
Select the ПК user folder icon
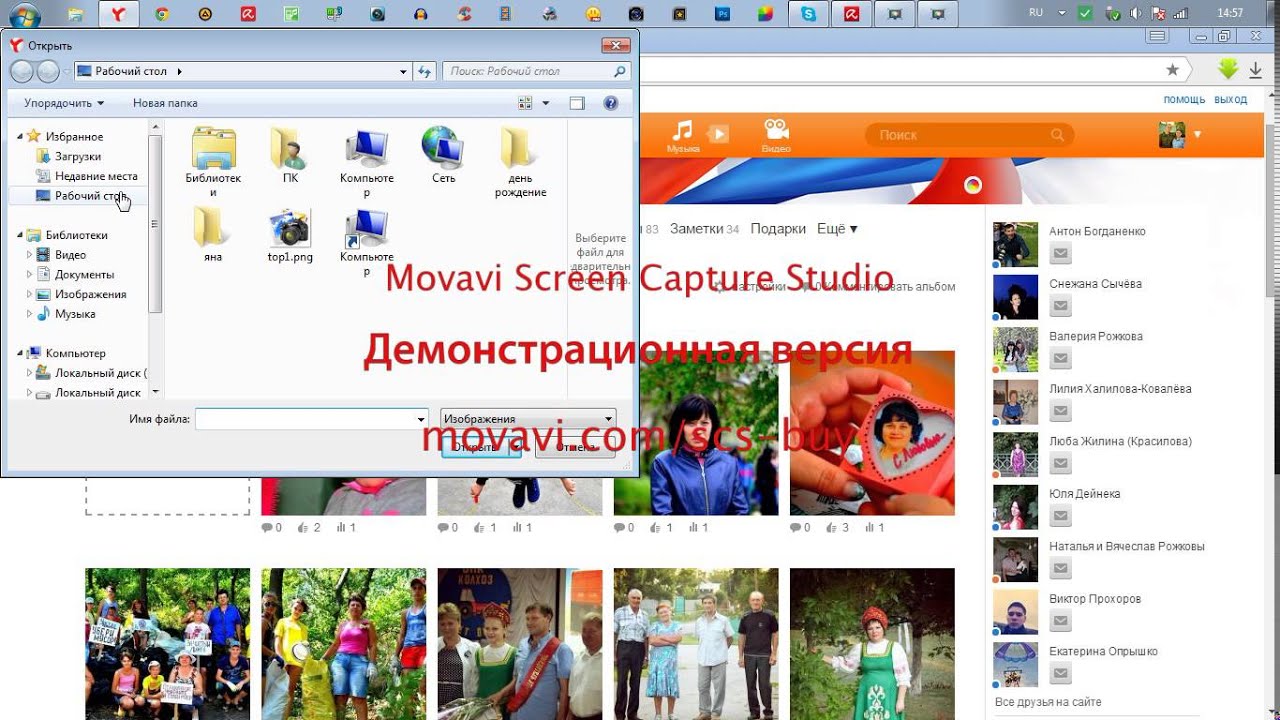pyautogui.click(x=290, y=156)
